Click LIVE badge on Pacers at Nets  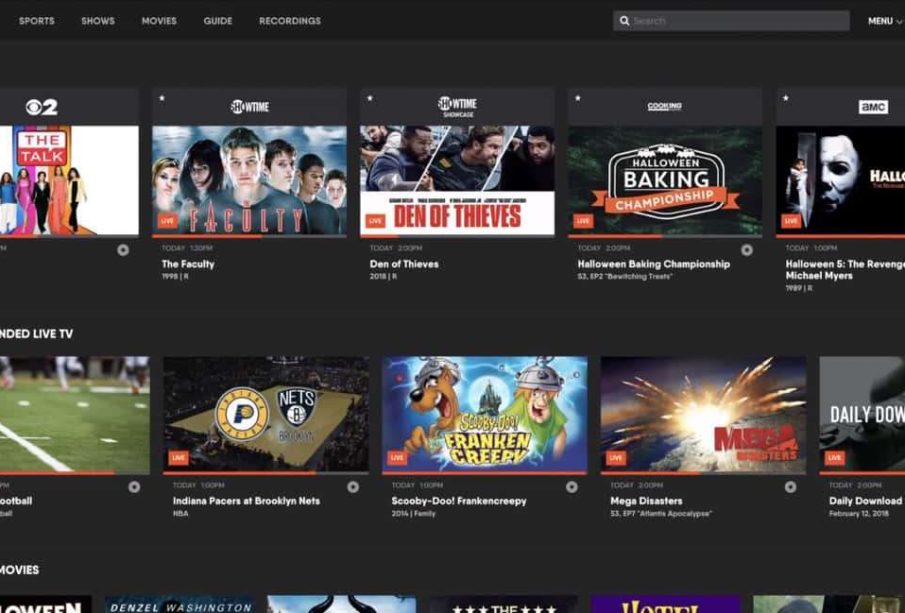point(178,458)
